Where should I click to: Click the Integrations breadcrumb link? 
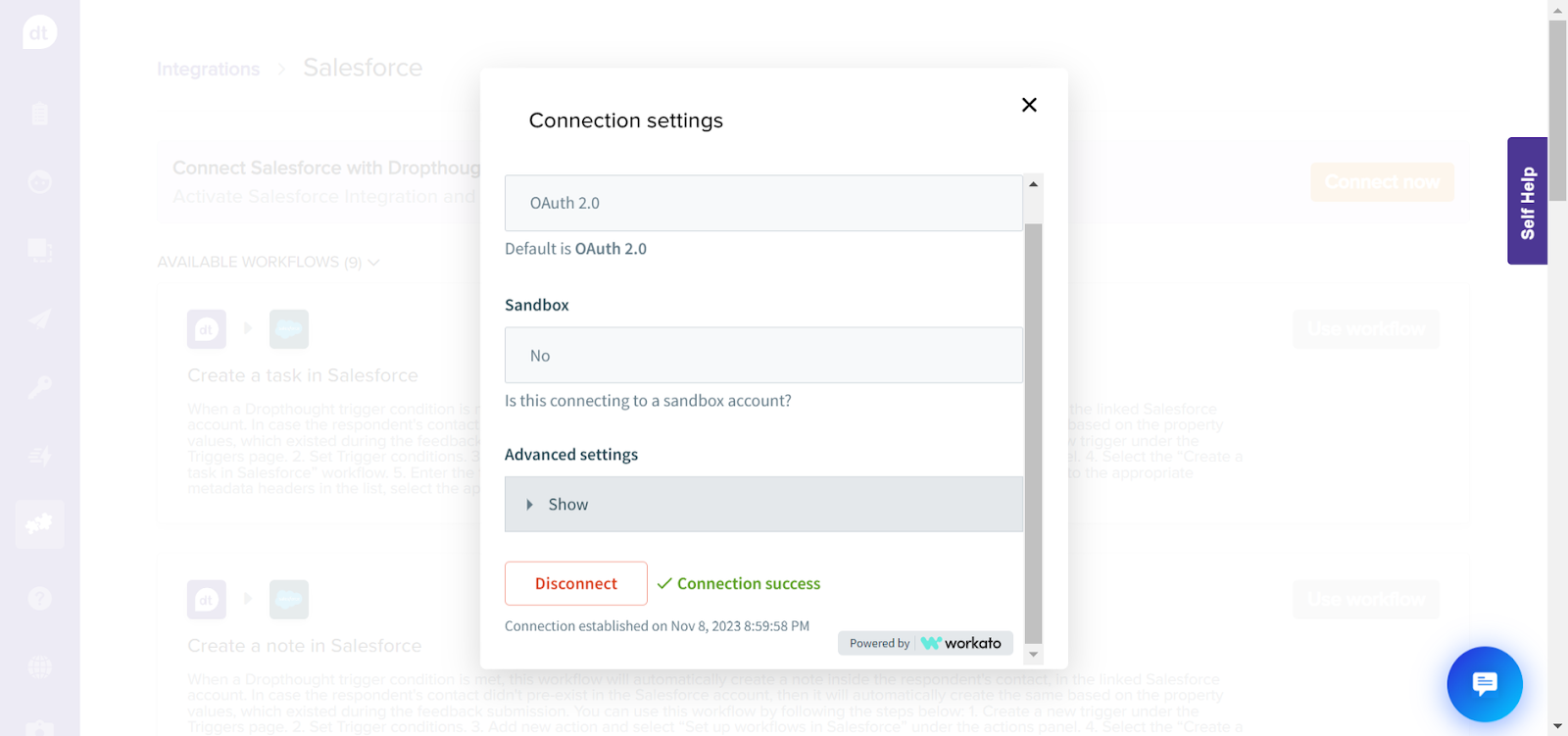(x=209, y=70)
